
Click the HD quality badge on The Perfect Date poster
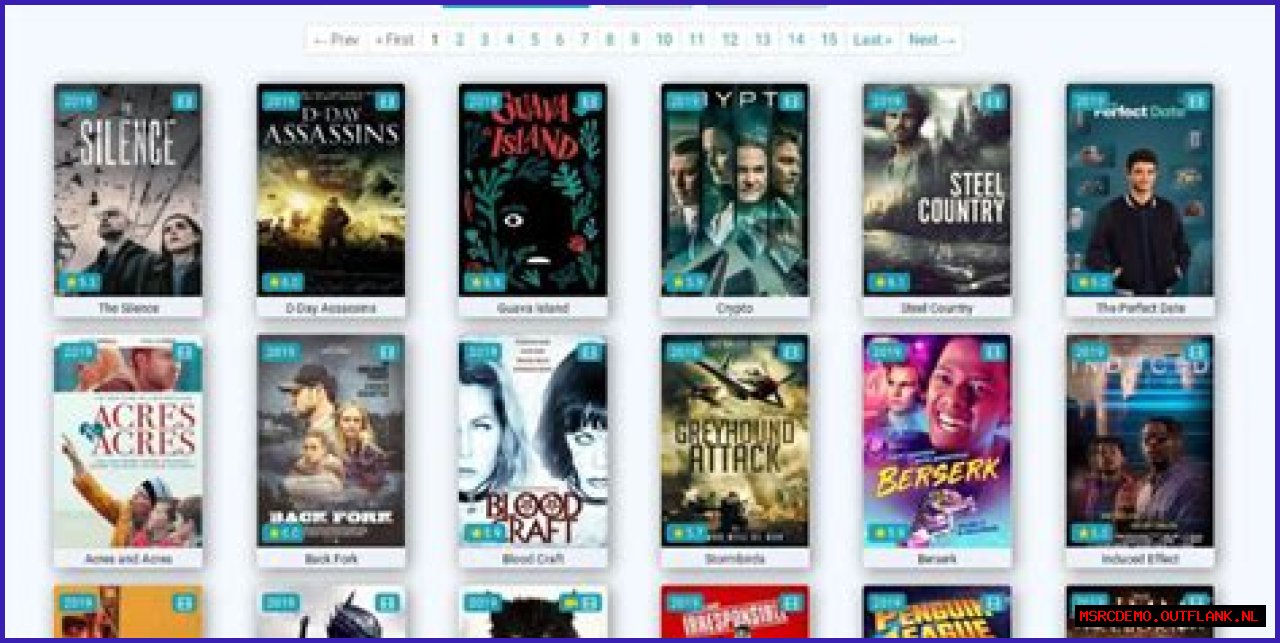click(1196, 101)
